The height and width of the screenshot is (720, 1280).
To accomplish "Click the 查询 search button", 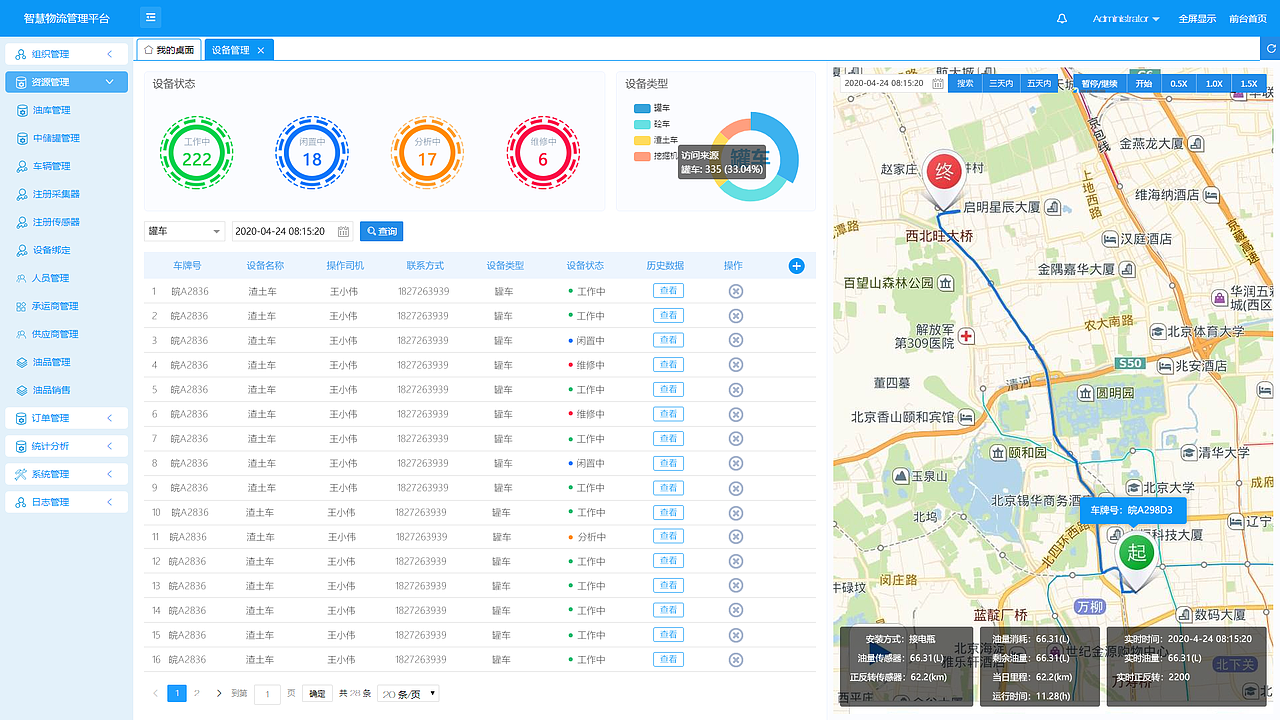I will (x=381, y=230).
